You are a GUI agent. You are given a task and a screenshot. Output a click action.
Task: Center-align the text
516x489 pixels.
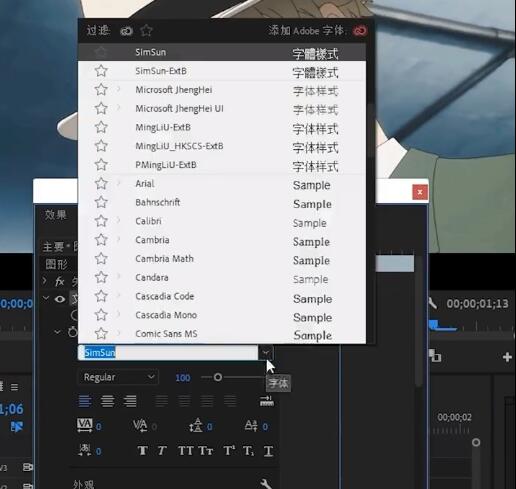tap(107, 401)
